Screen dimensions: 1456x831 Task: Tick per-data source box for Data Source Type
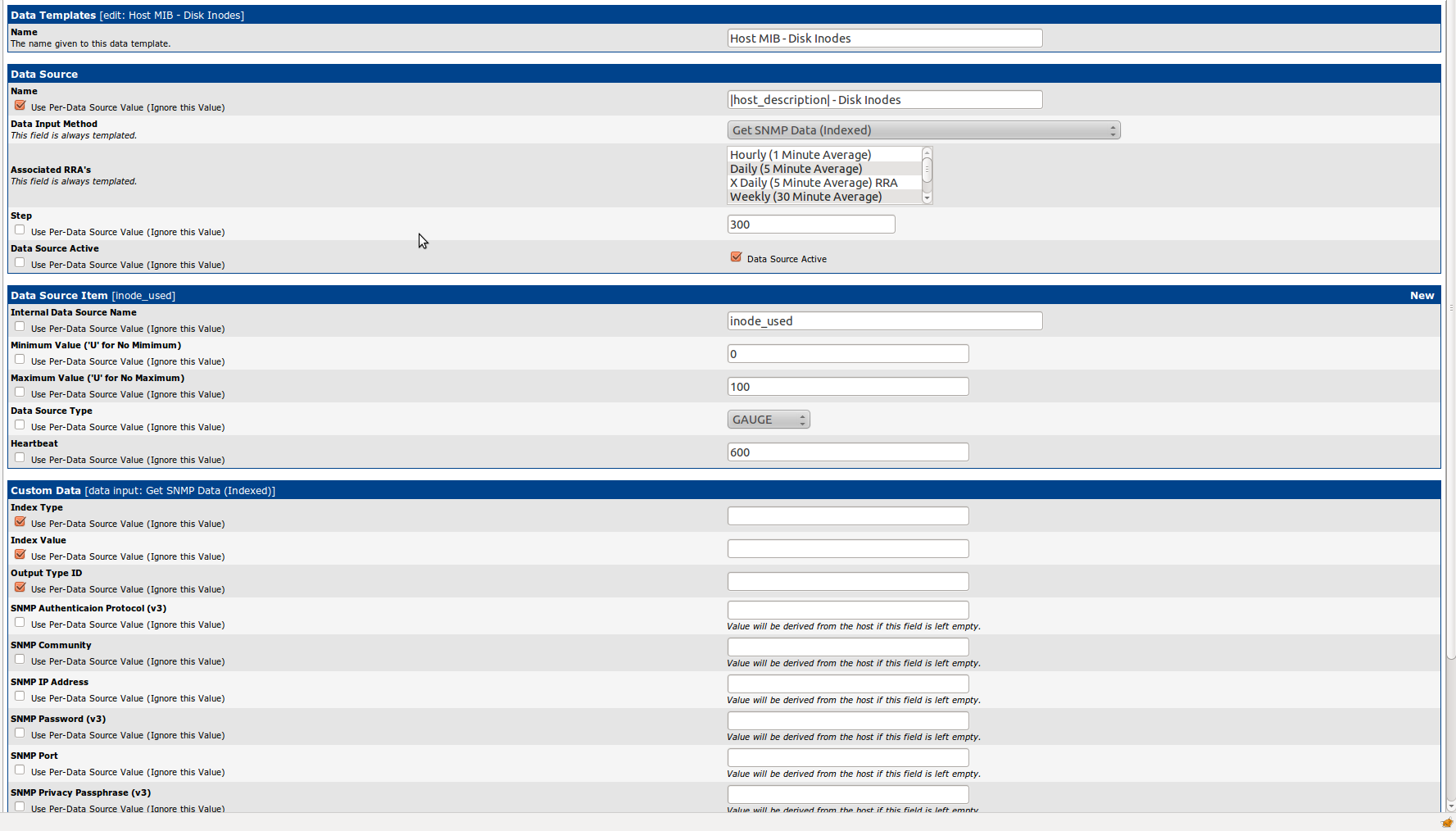(20, 425)
